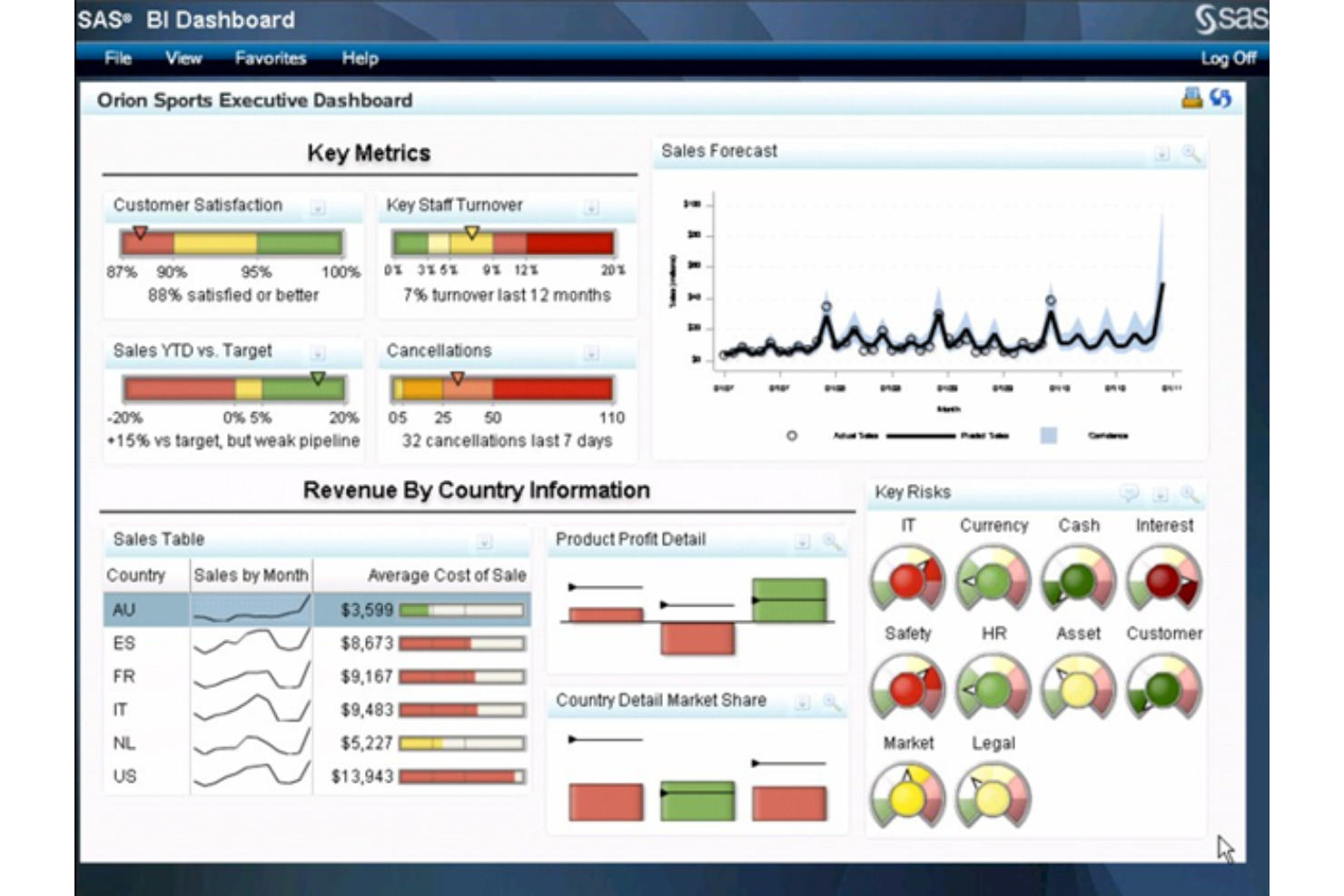The width and height of the screenshot is (1344, 896).
Task: Click the Cancellations gauge bar
Action: pyautogui.click(x=502, y=389)
